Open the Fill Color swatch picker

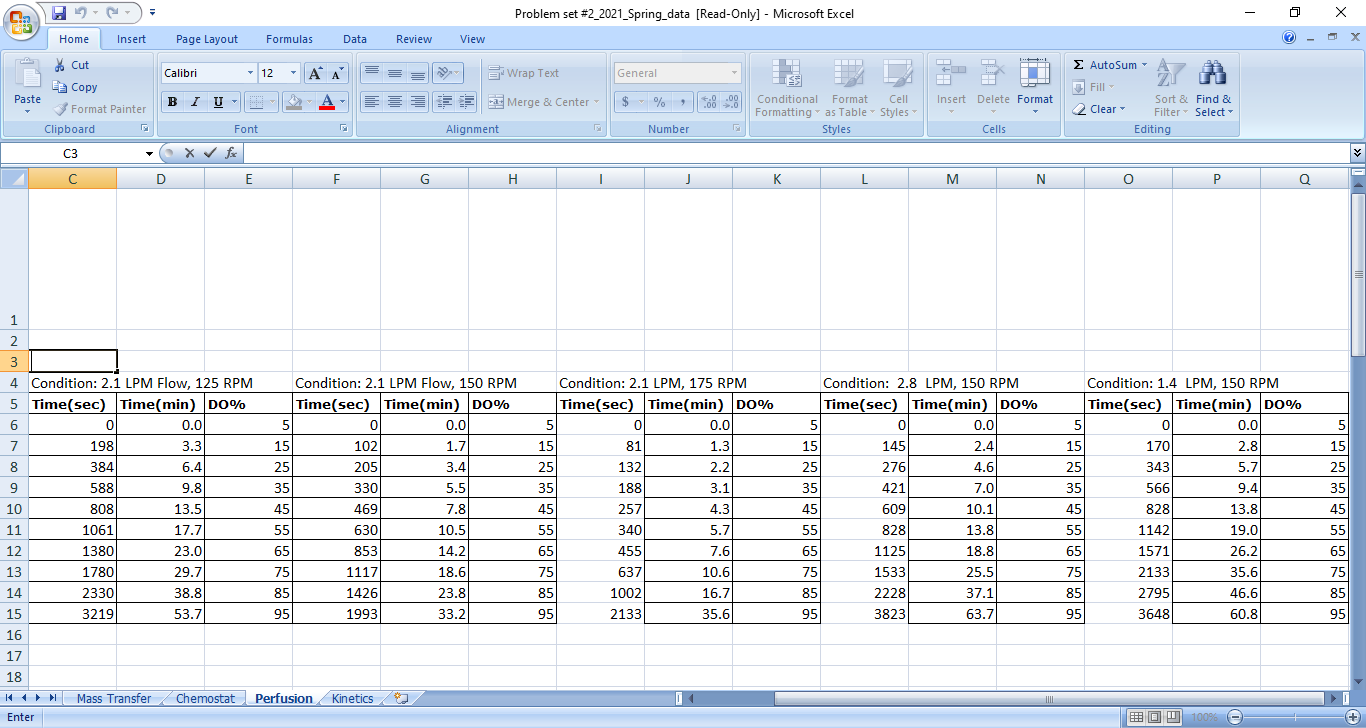[304, 103]
